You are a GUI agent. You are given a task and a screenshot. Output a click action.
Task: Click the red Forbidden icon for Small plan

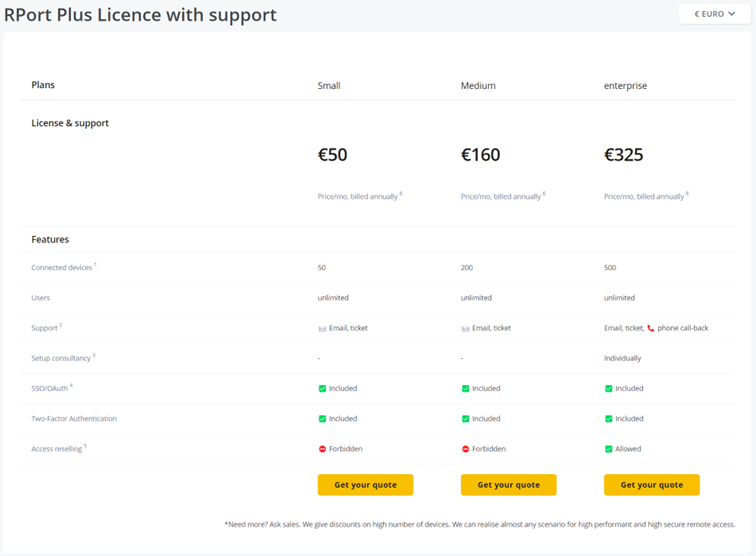tap(322, 449)
